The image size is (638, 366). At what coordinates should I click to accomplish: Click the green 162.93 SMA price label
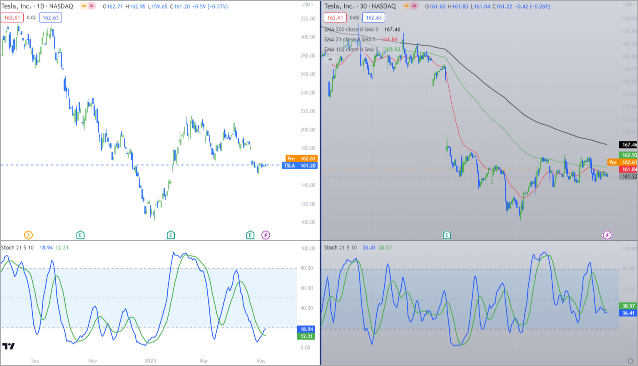pyautogui.click(x=628, y=155)
